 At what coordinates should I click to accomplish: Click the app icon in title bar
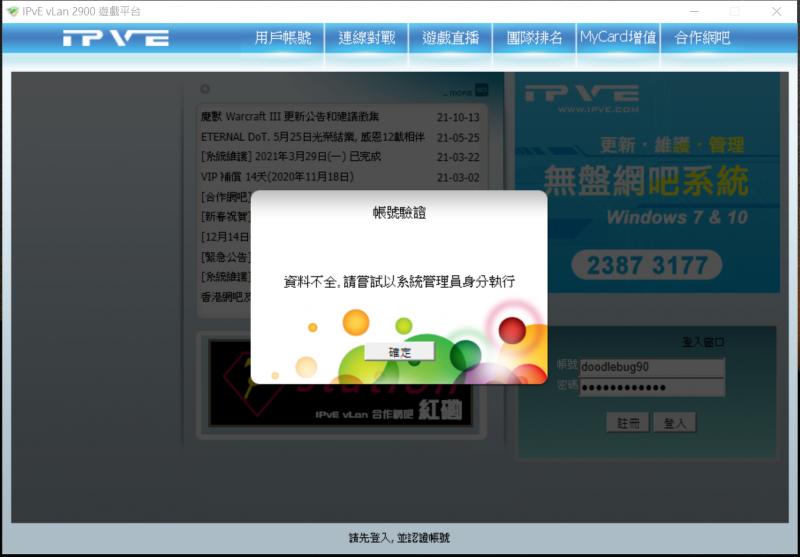pos(12,11)
